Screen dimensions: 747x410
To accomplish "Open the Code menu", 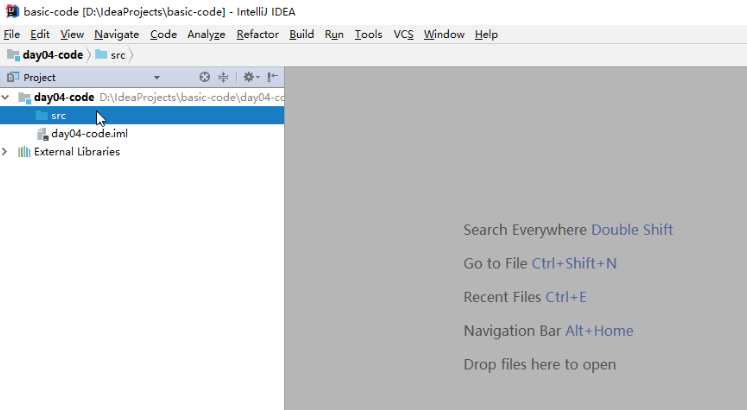I will point(163,34).
